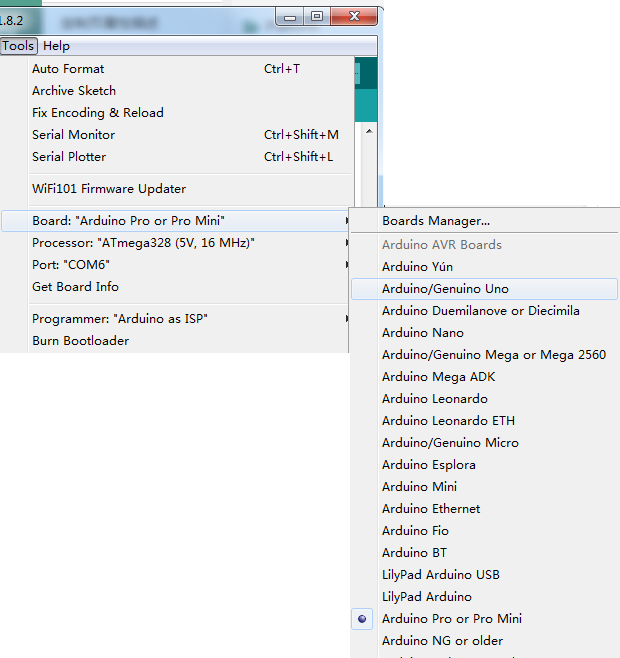Select Arduino/Genuino Uno board
This screenshot has width=620, height=658.
(484, 289)
